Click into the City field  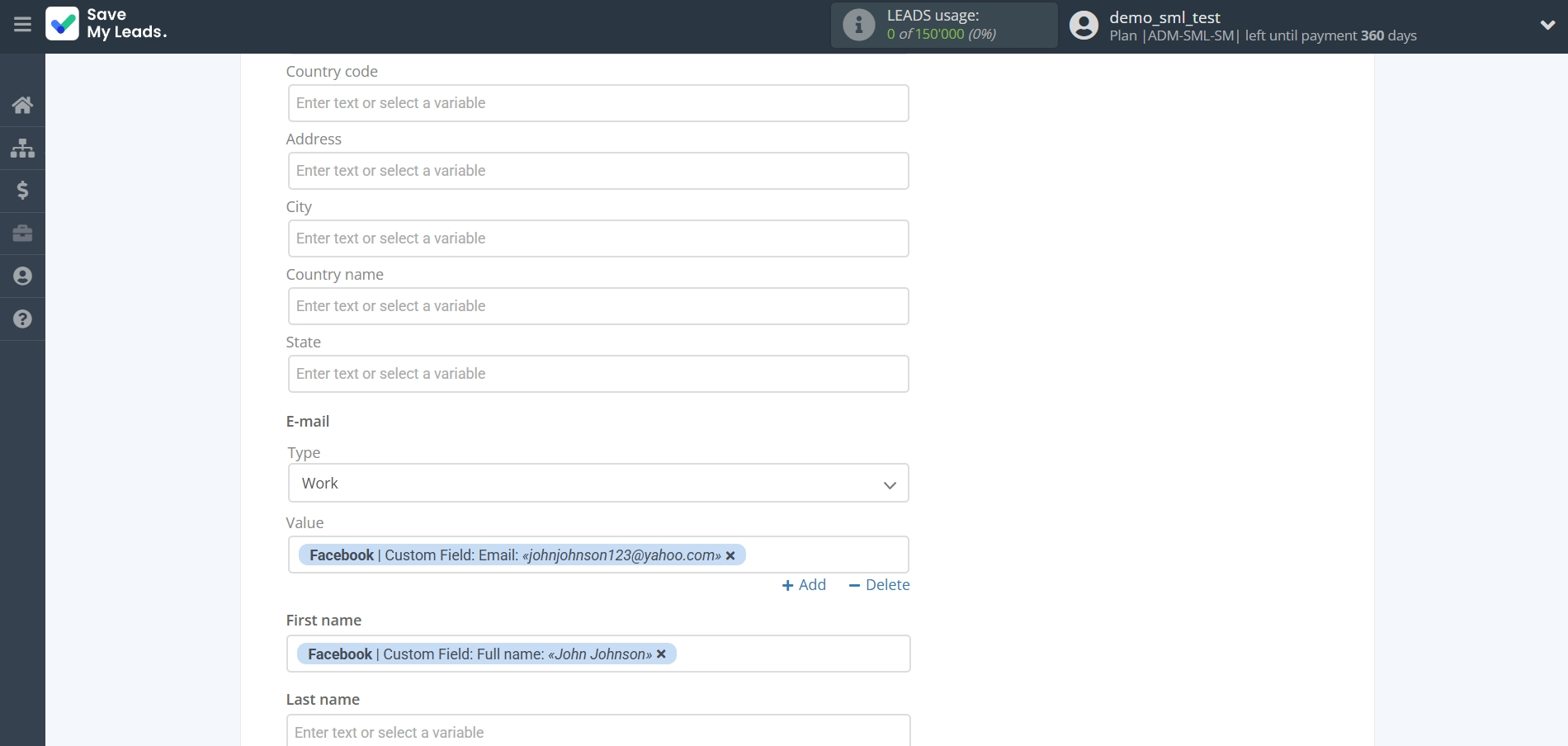(597, 238)
